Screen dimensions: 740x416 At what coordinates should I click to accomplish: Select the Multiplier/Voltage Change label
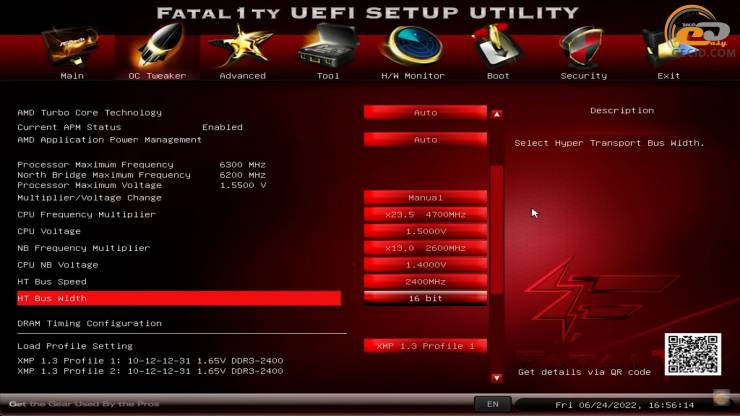point(89,198)
